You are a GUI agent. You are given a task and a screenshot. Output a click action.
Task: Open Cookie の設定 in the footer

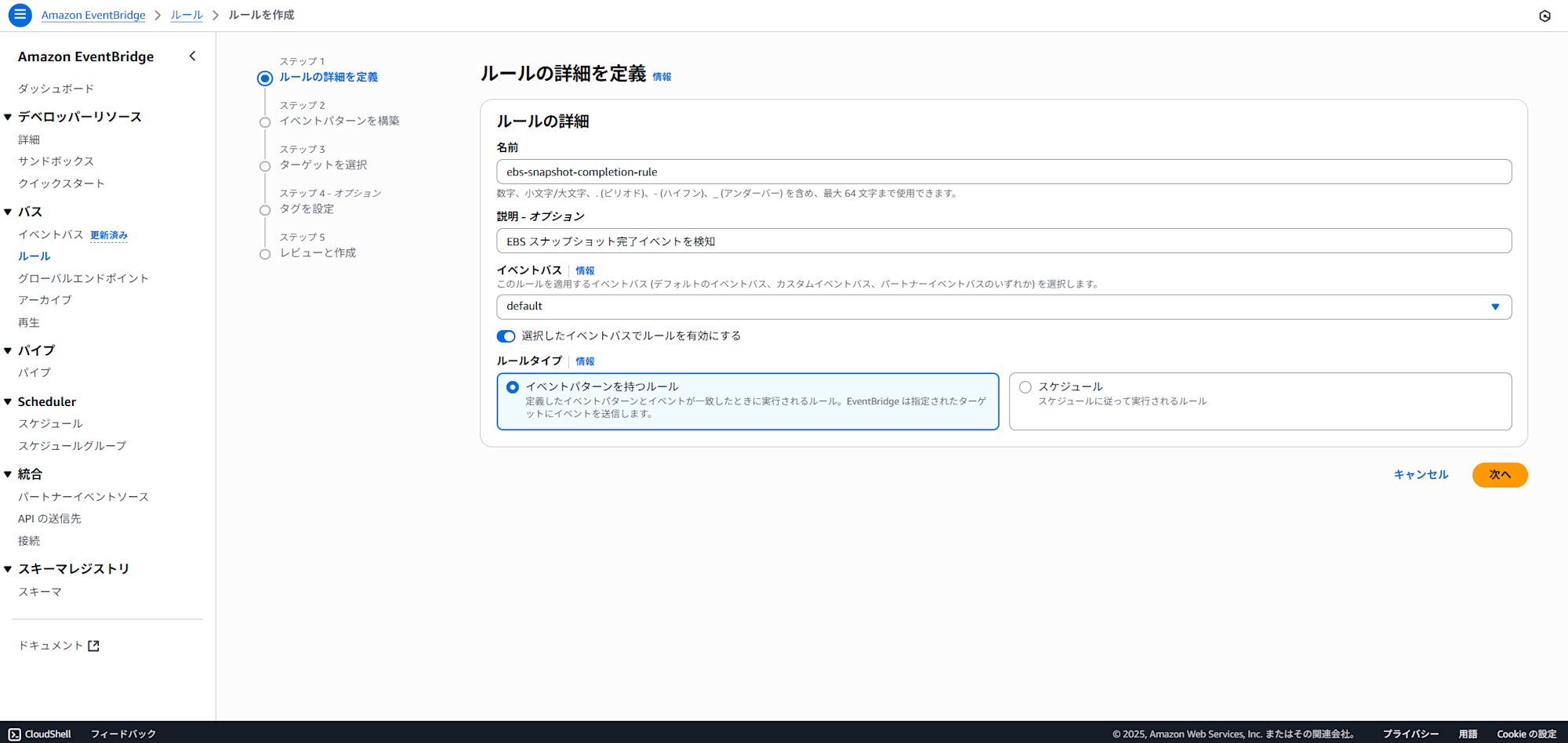[x=1526, y=734]
